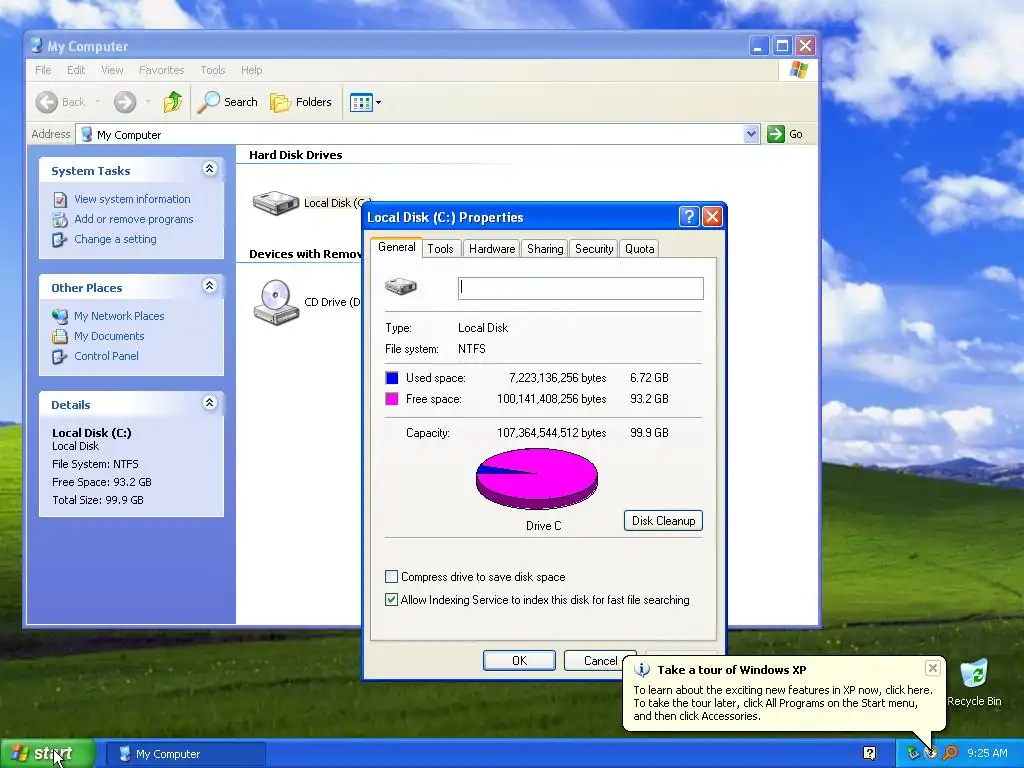Select the General tab
Image resolution: width=1024 pixels, height=768 pixels.
pos(396,247)
